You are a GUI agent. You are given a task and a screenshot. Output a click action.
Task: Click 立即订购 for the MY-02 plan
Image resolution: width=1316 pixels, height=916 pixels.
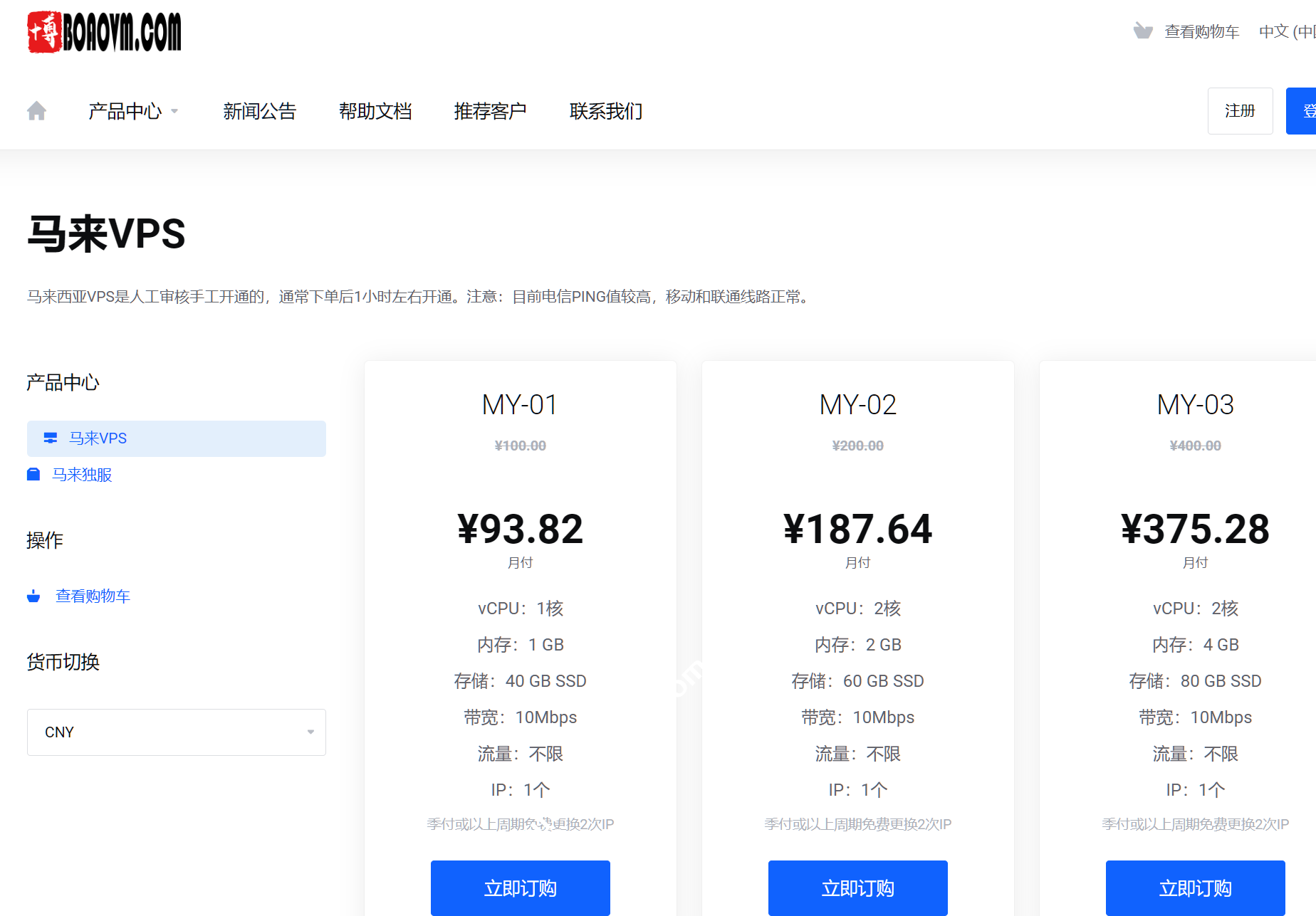(857, 888)
